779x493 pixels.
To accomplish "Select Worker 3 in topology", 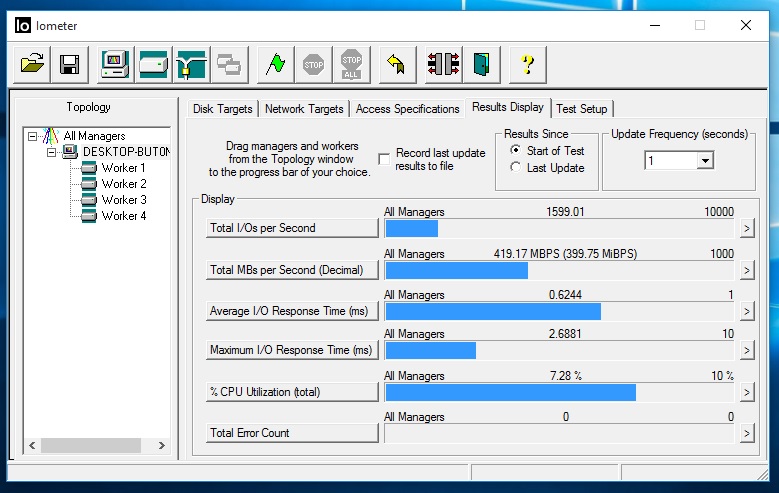I will point(124,200).
